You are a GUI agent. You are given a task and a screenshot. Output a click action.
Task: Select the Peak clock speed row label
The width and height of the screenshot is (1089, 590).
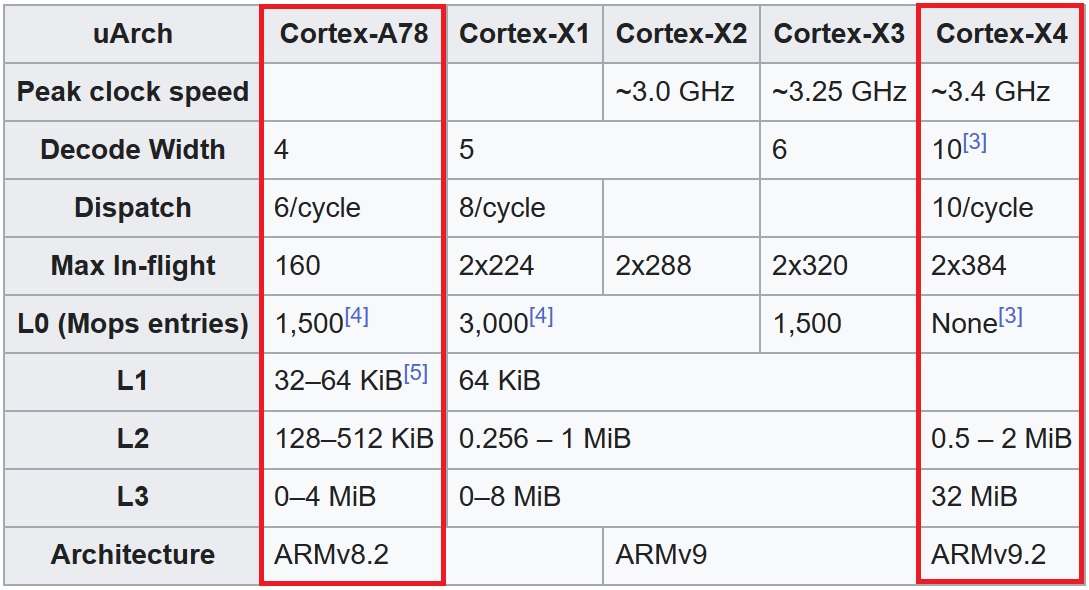pos(132,92)
